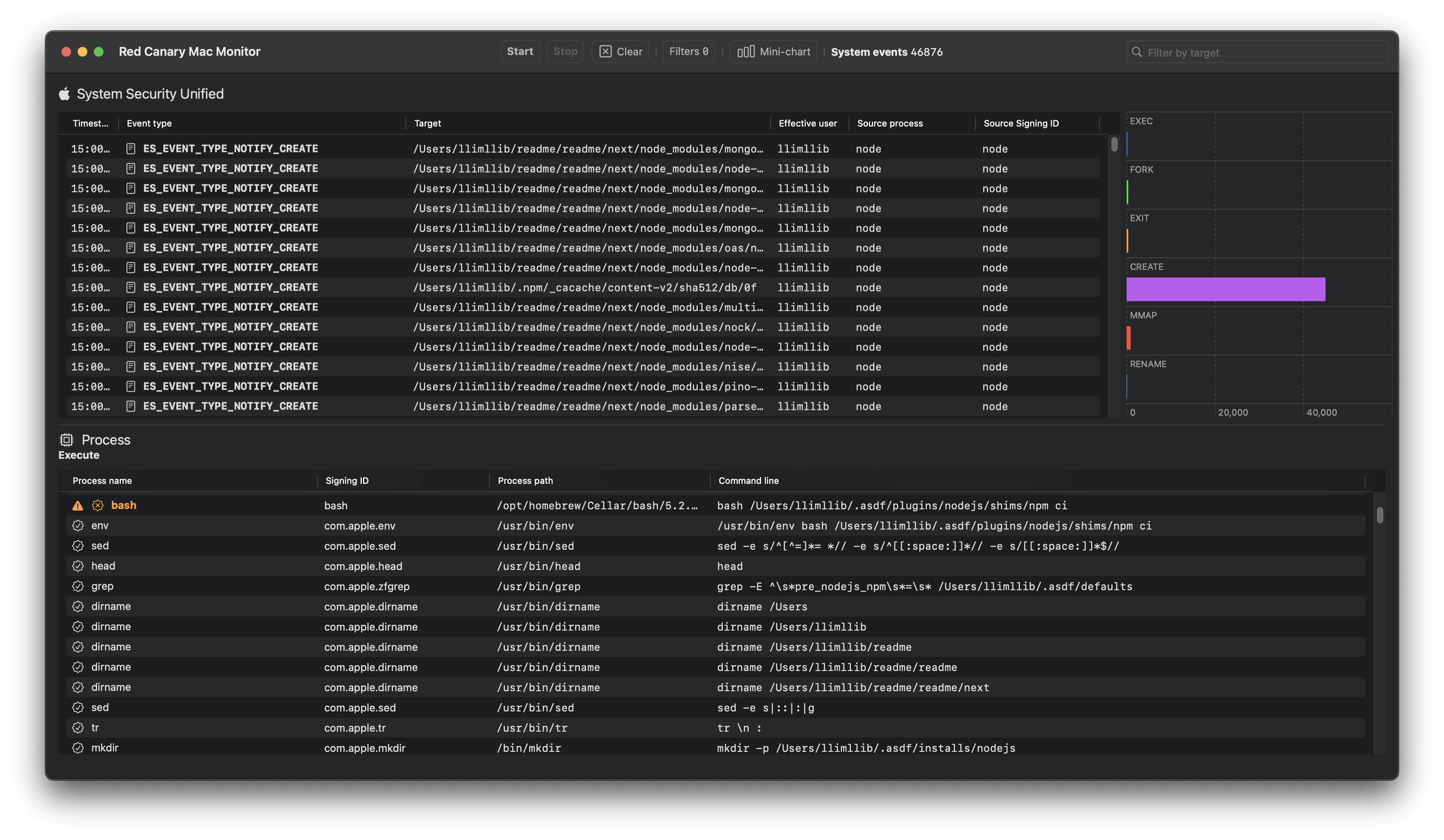Click the gear icon next to the env process

click(78, 526)
